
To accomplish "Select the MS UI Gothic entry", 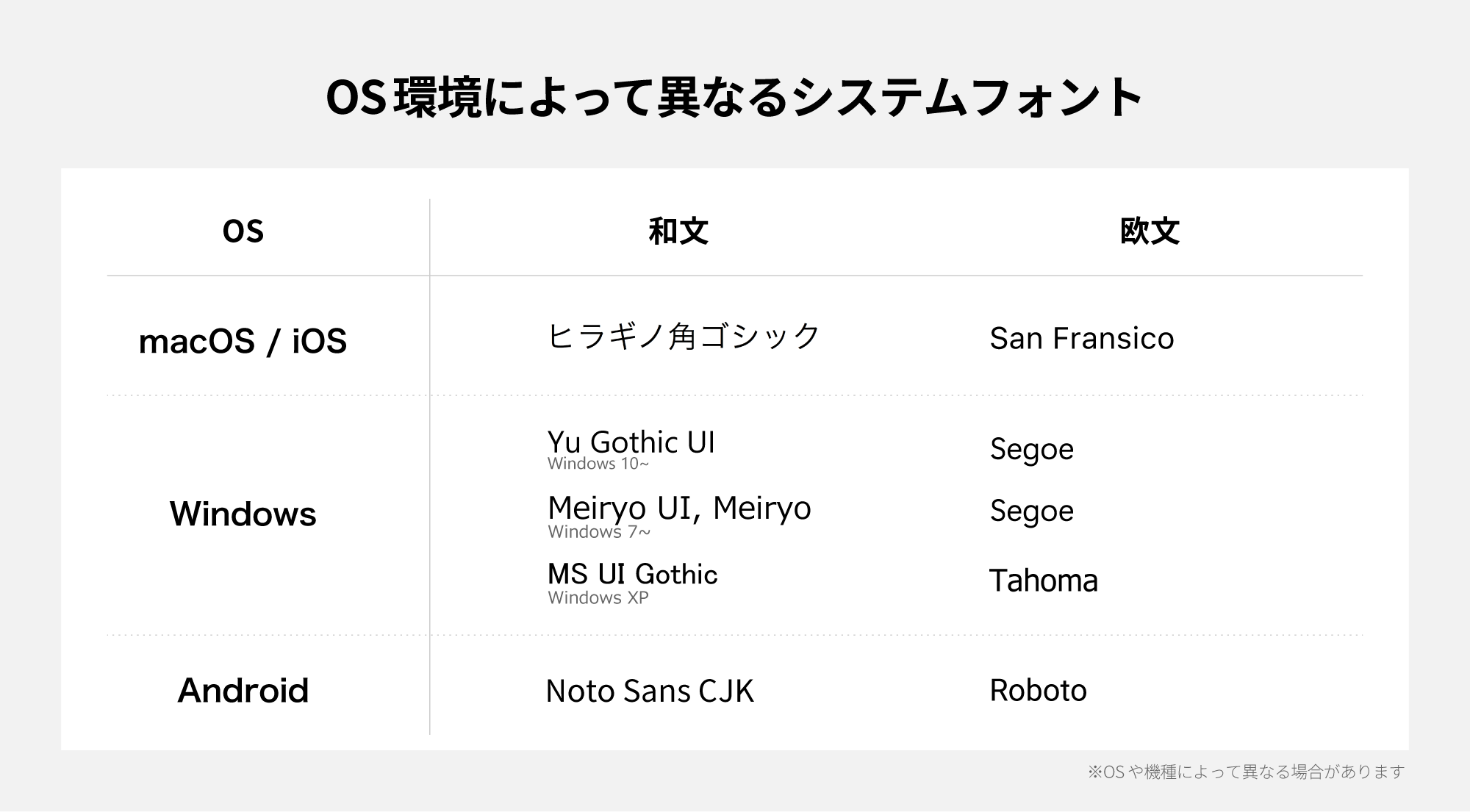I will 633,574.
